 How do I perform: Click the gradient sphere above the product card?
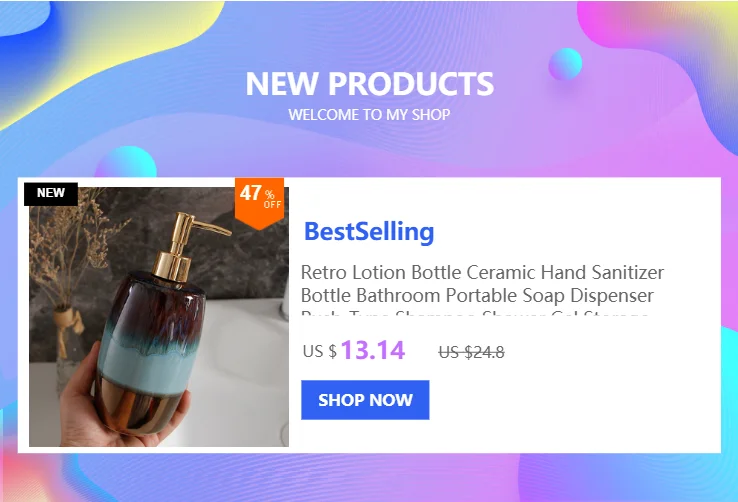[x=126, y=162]
